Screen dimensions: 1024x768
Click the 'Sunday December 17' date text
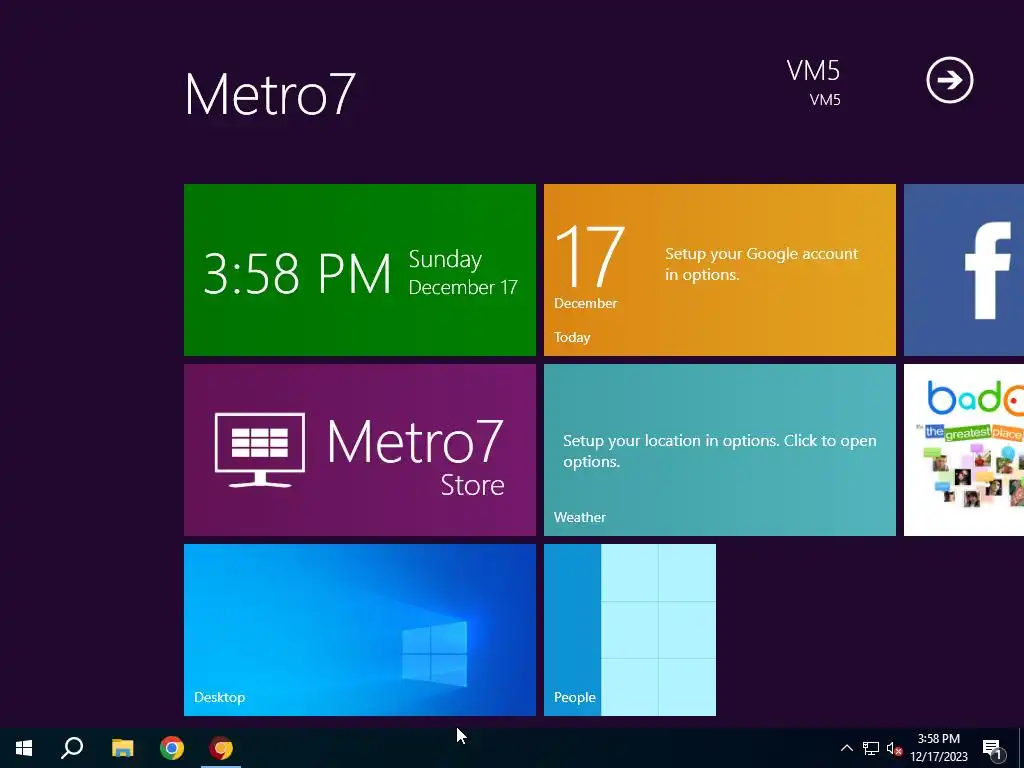(x=463, y=272)
